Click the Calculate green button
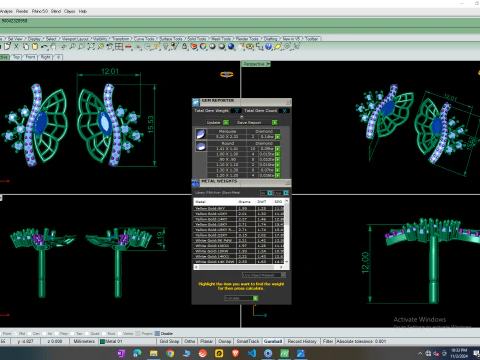480x360 pixels. (255, 298)
